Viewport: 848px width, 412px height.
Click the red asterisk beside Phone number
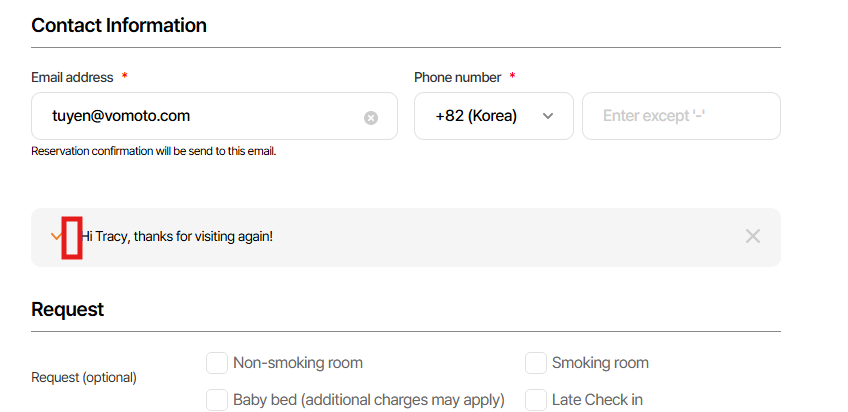click(512, 77)
